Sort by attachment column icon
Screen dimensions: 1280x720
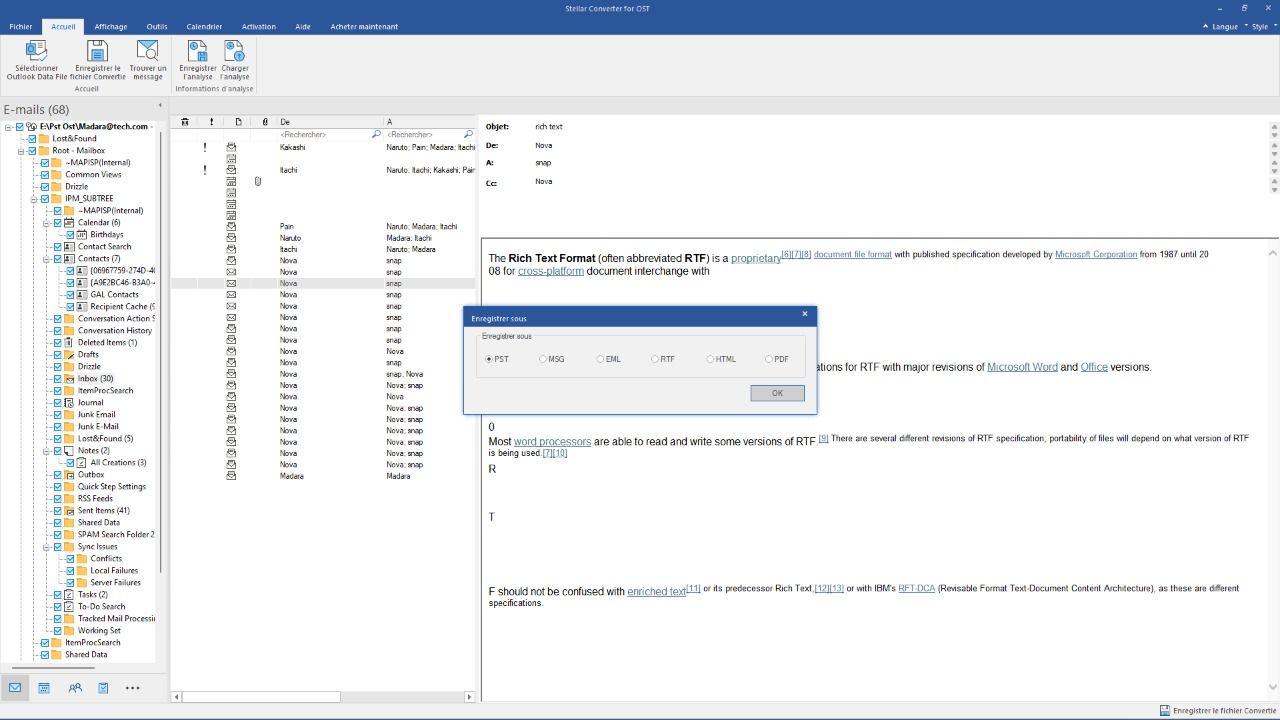tap(265, 122)
